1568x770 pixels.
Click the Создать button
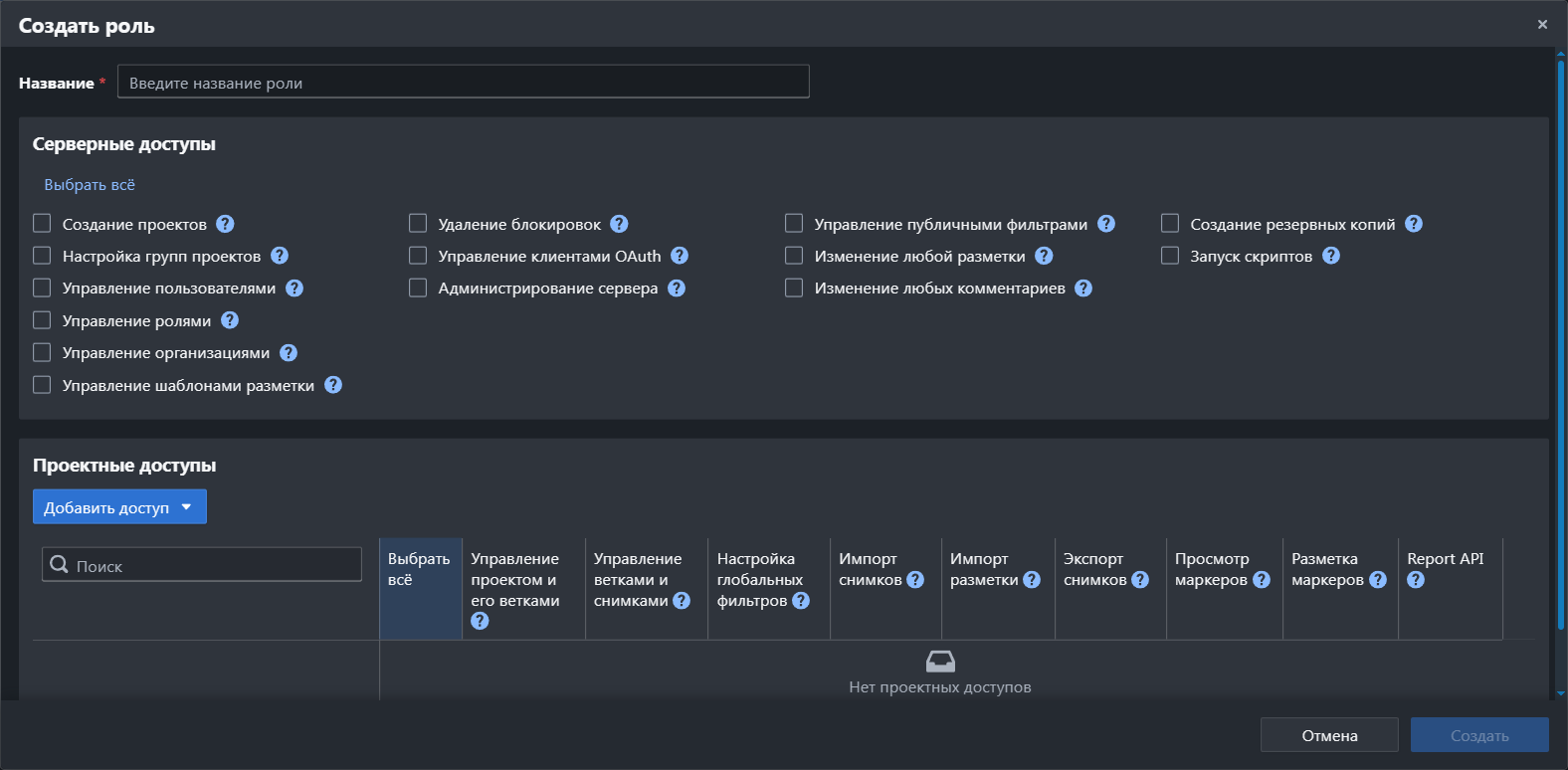1478,735
